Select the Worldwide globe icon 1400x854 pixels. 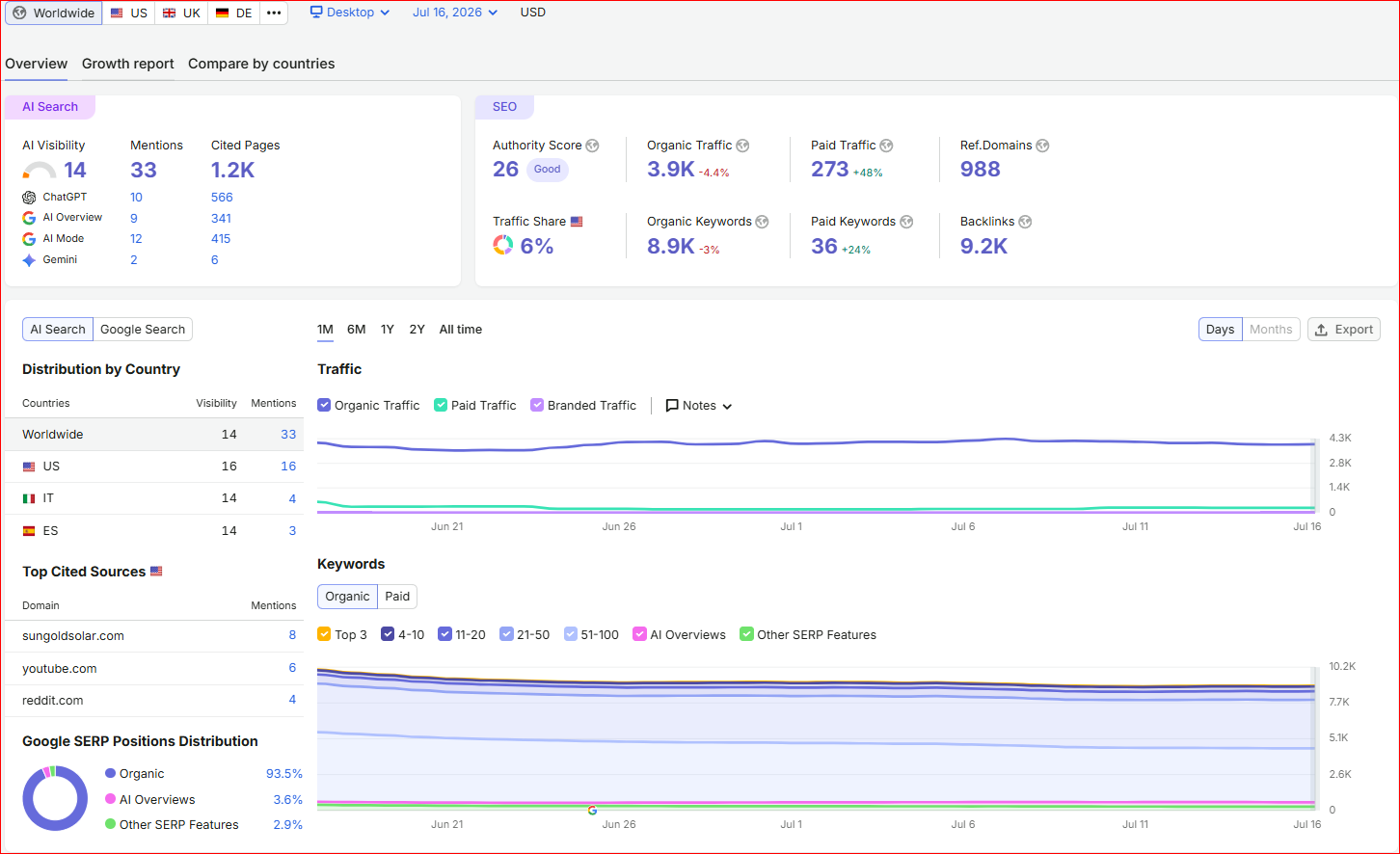(19, 13)
